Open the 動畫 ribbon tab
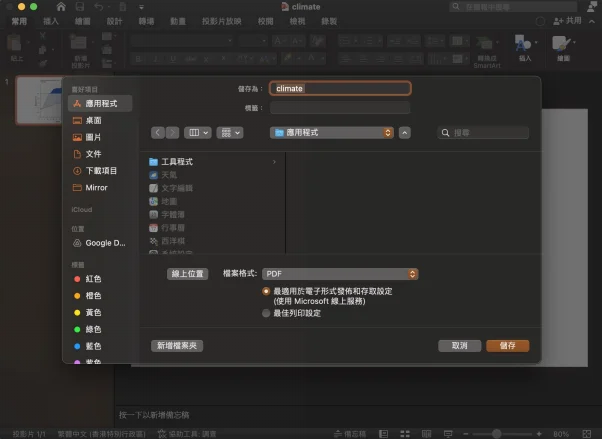This screenshot has width=602, height=439. pos(178,22)
